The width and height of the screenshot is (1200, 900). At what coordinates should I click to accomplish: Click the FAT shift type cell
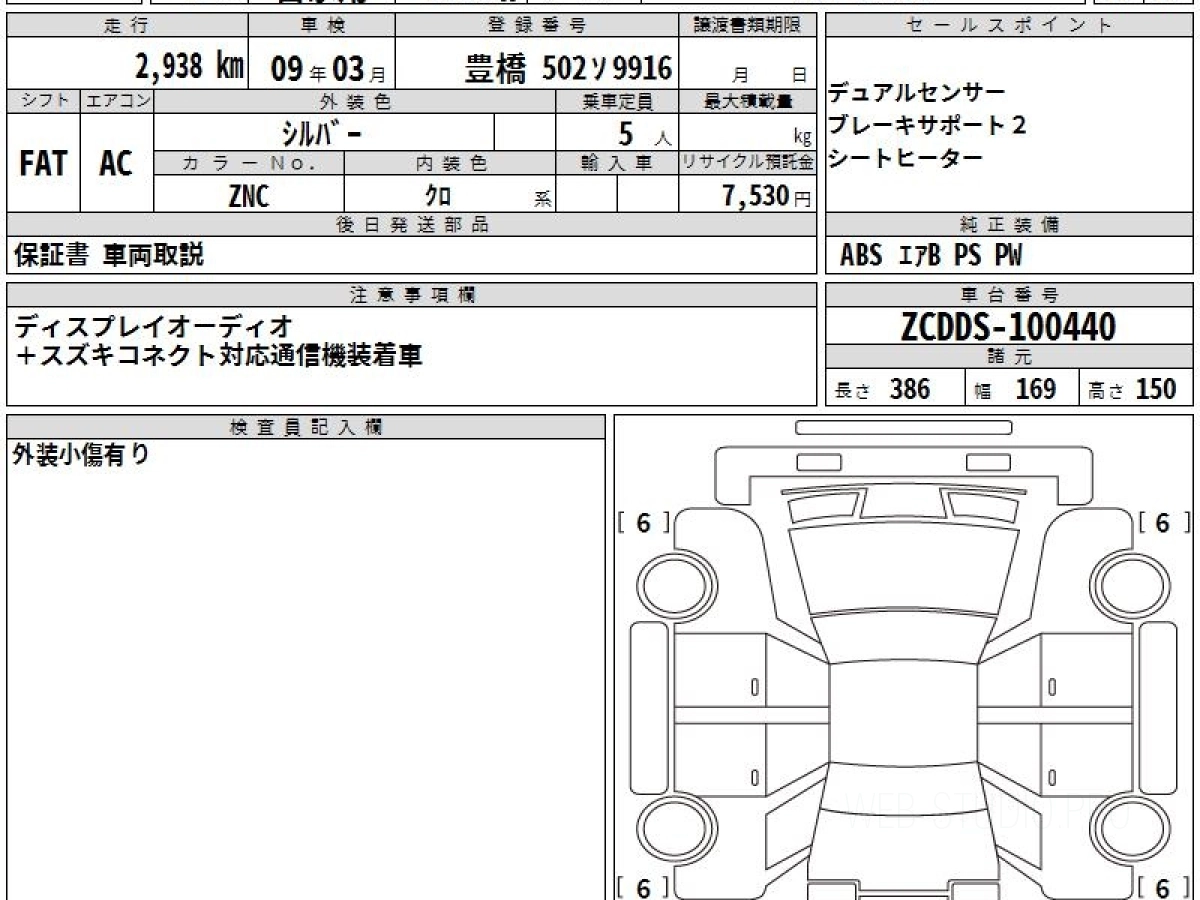pyautogui.click(x=43, y=164)
